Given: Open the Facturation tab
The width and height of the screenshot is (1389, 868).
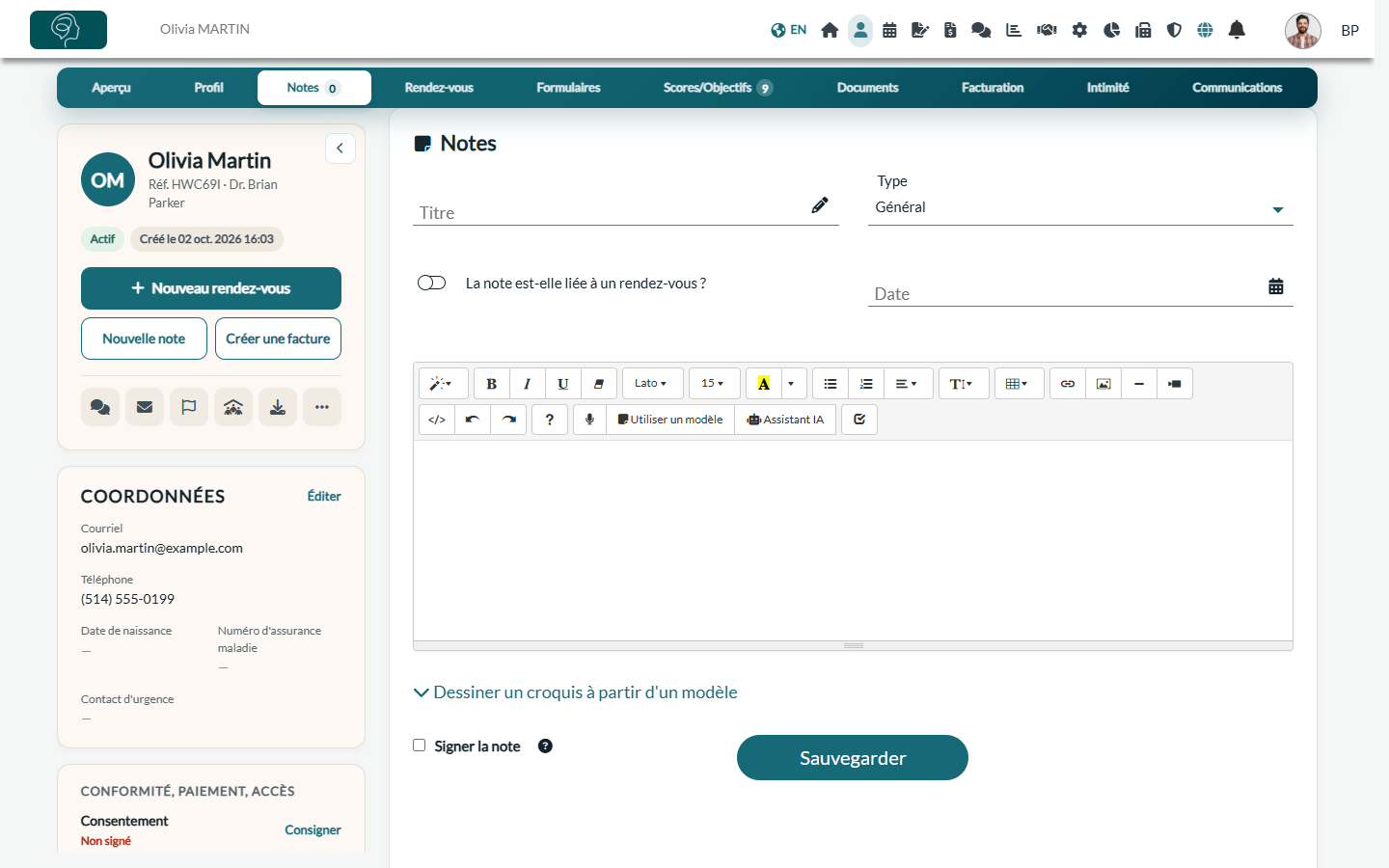Looking at the screenshot, I should pos(993,88).
